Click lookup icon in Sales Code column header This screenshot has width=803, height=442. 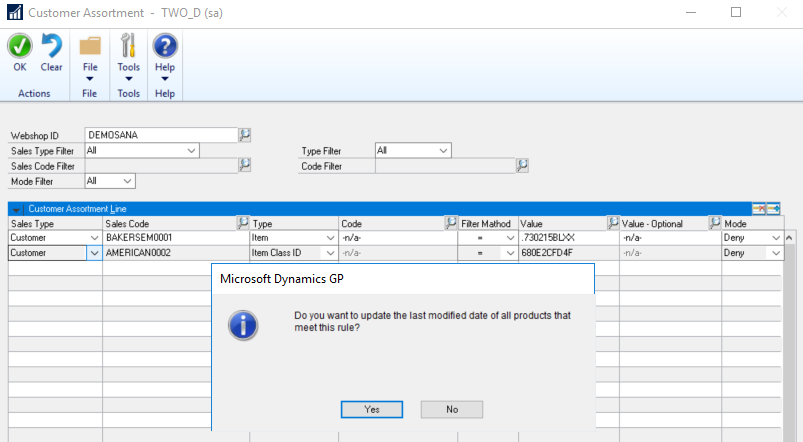click(x=243, y=223)
